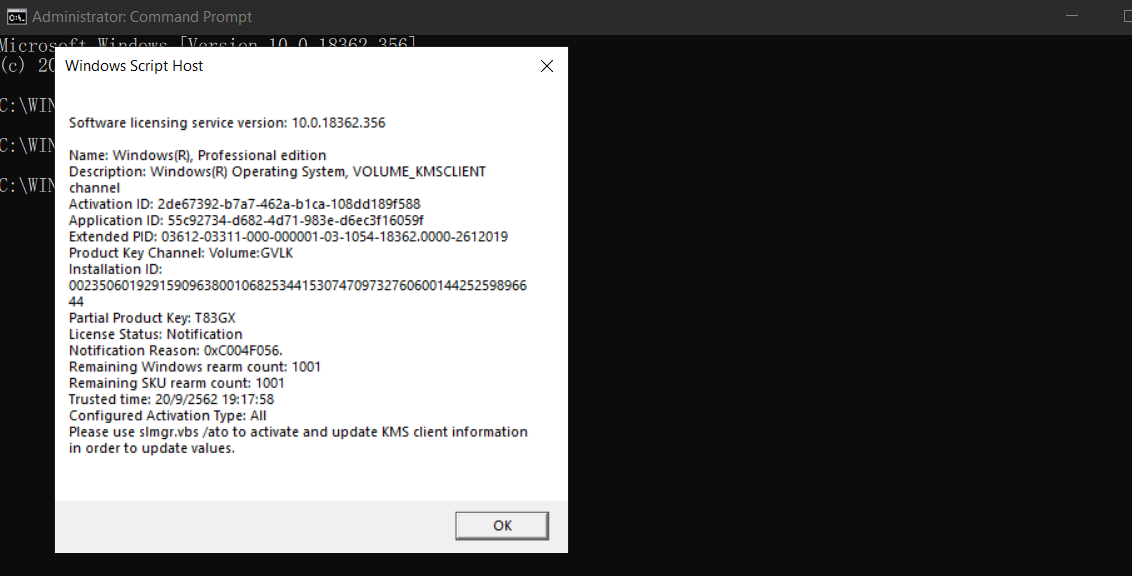Click the Notification Reason 0xC004F056 line
Image resolution: width=1132 pixels, height=576 pixels.
click(x=176, y=350)
